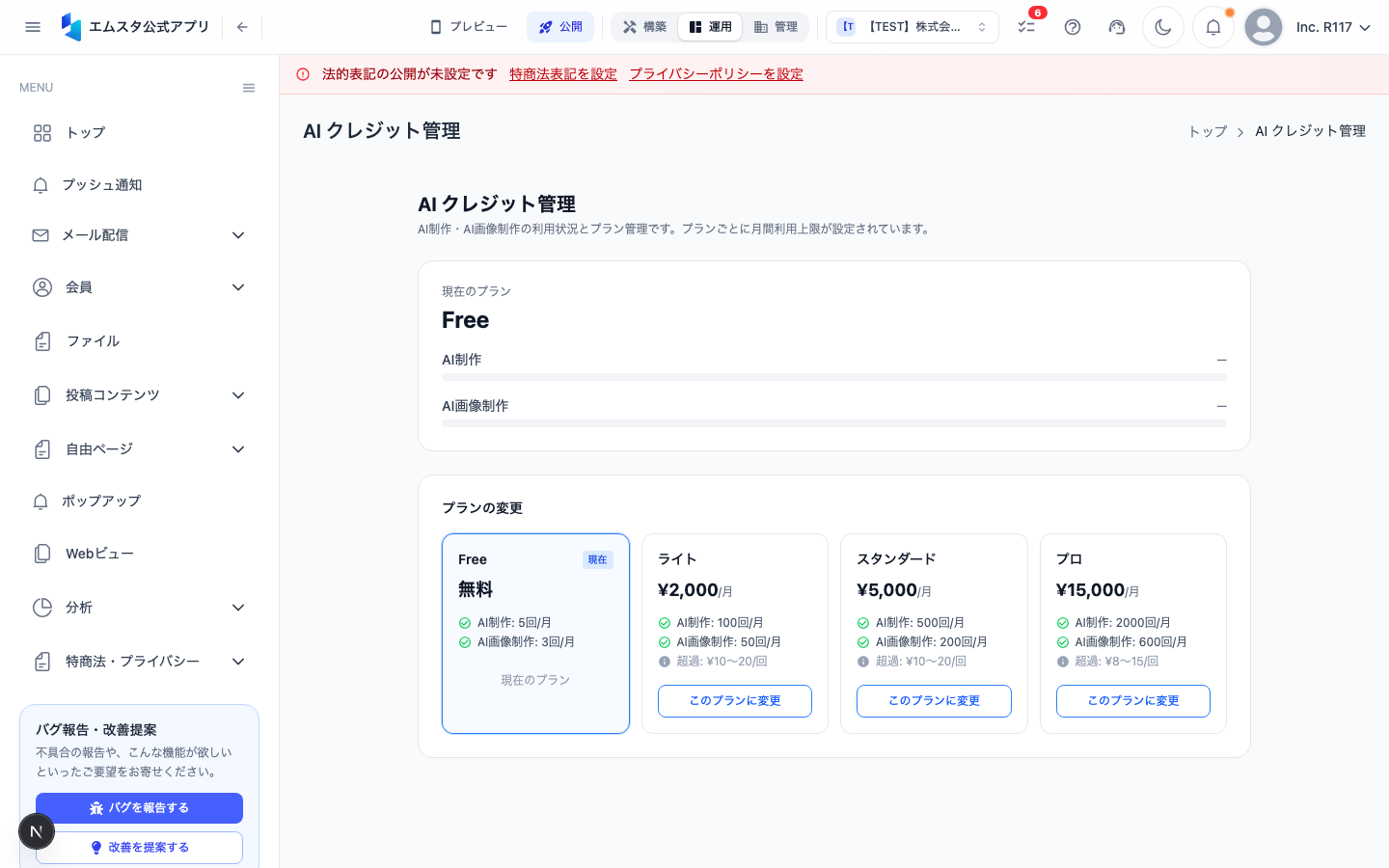Open Webビュー in the sidebar
Viewport: 1389px width, 868px height.
pos(139,554)
